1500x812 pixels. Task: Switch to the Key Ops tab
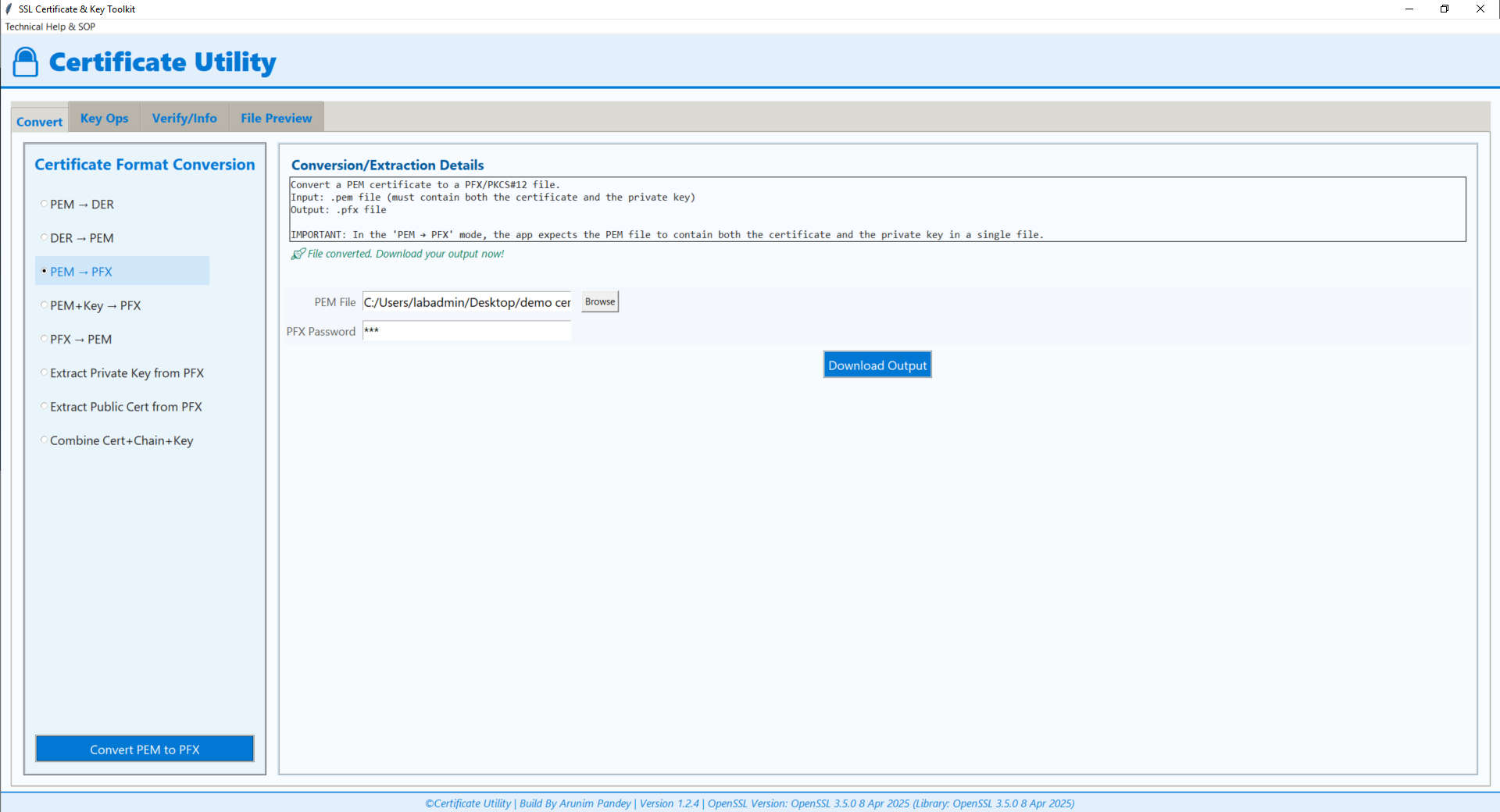coord(103,117)
